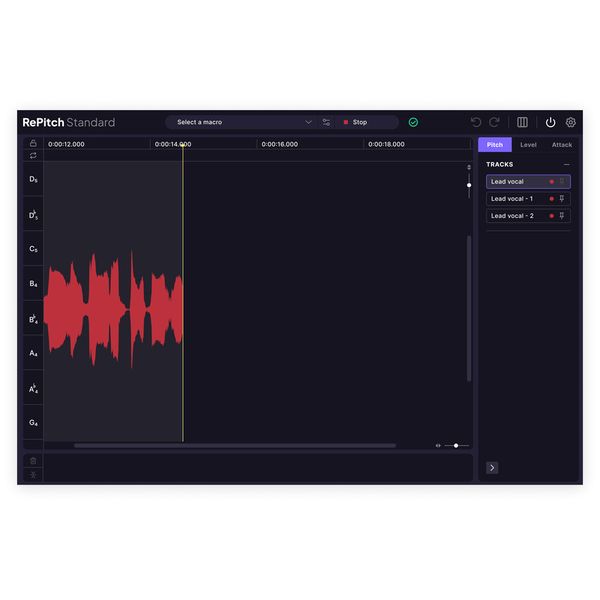Toggle the plugin power button
The image size is (600, 600).
click(x=550, y=122)
